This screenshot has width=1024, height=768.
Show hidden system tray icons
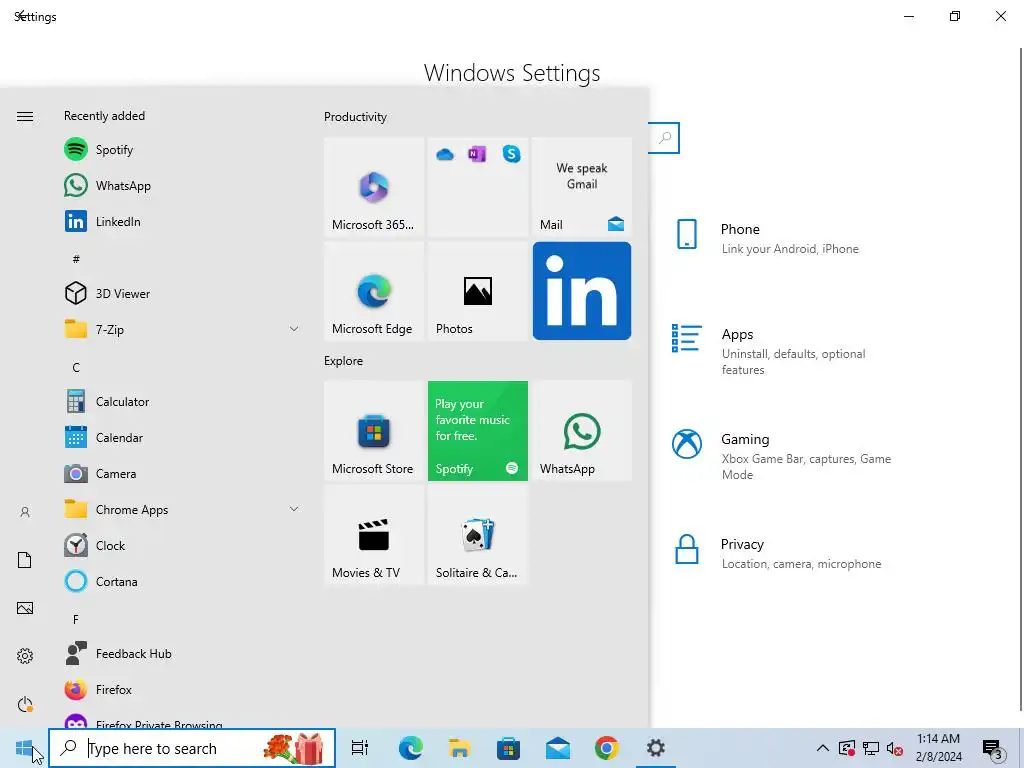coord(823,748)
